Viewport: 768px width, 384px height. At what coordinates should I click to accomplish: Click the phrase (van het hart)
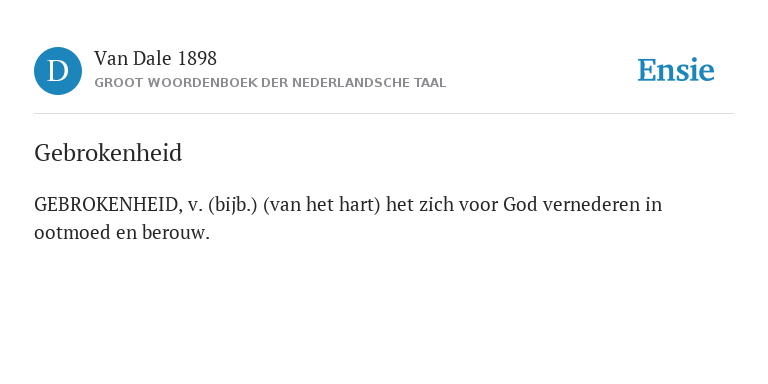click(322, 205)
